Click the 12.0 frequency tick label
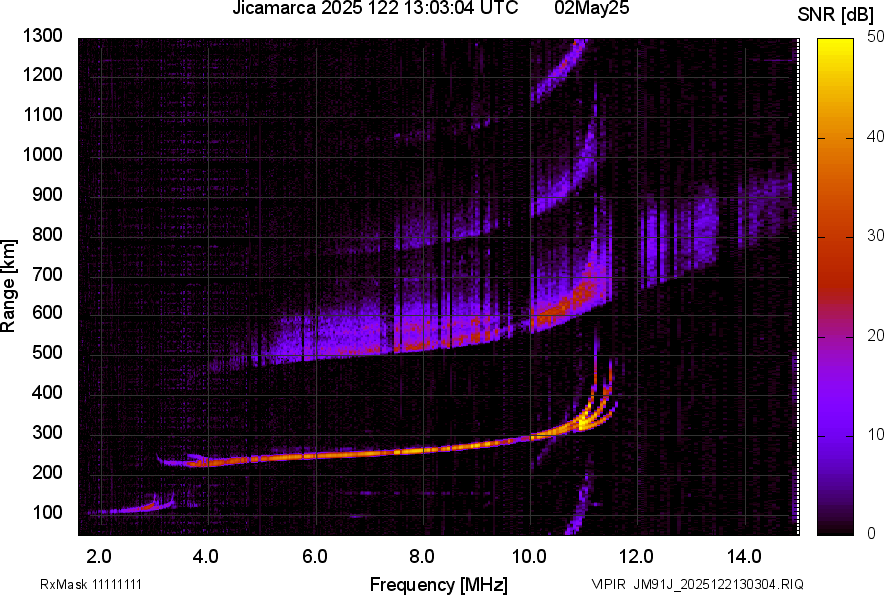The height and width of the screenshot is (595, 884). 637,557
